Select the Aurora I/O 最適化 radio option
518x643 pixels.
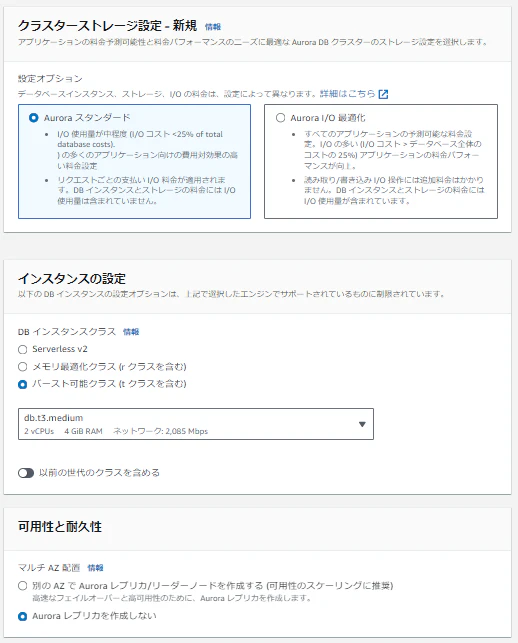coord(281,118)
